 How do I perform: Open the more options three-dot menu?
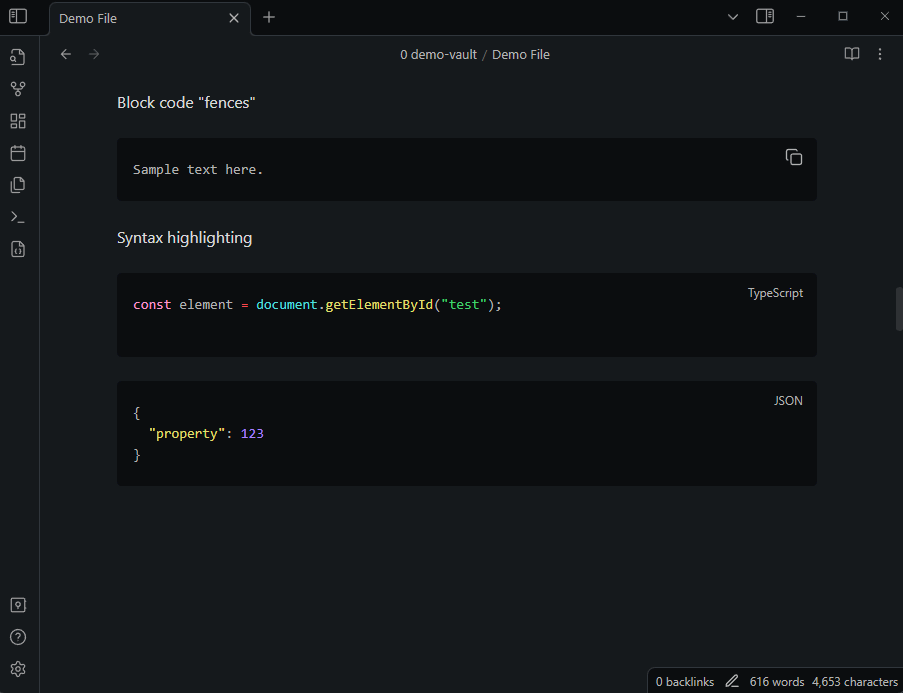tap(880, 54)
